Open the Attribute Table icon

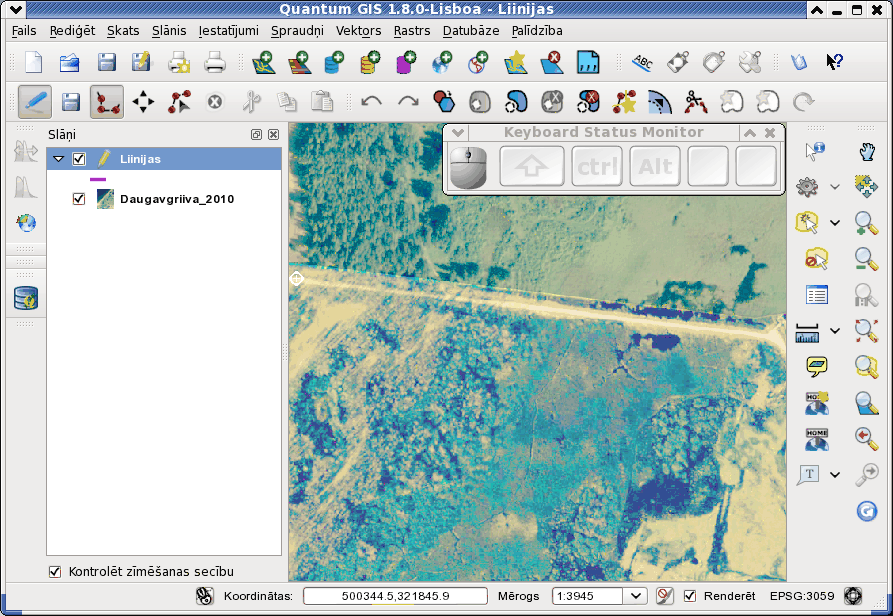816,295
